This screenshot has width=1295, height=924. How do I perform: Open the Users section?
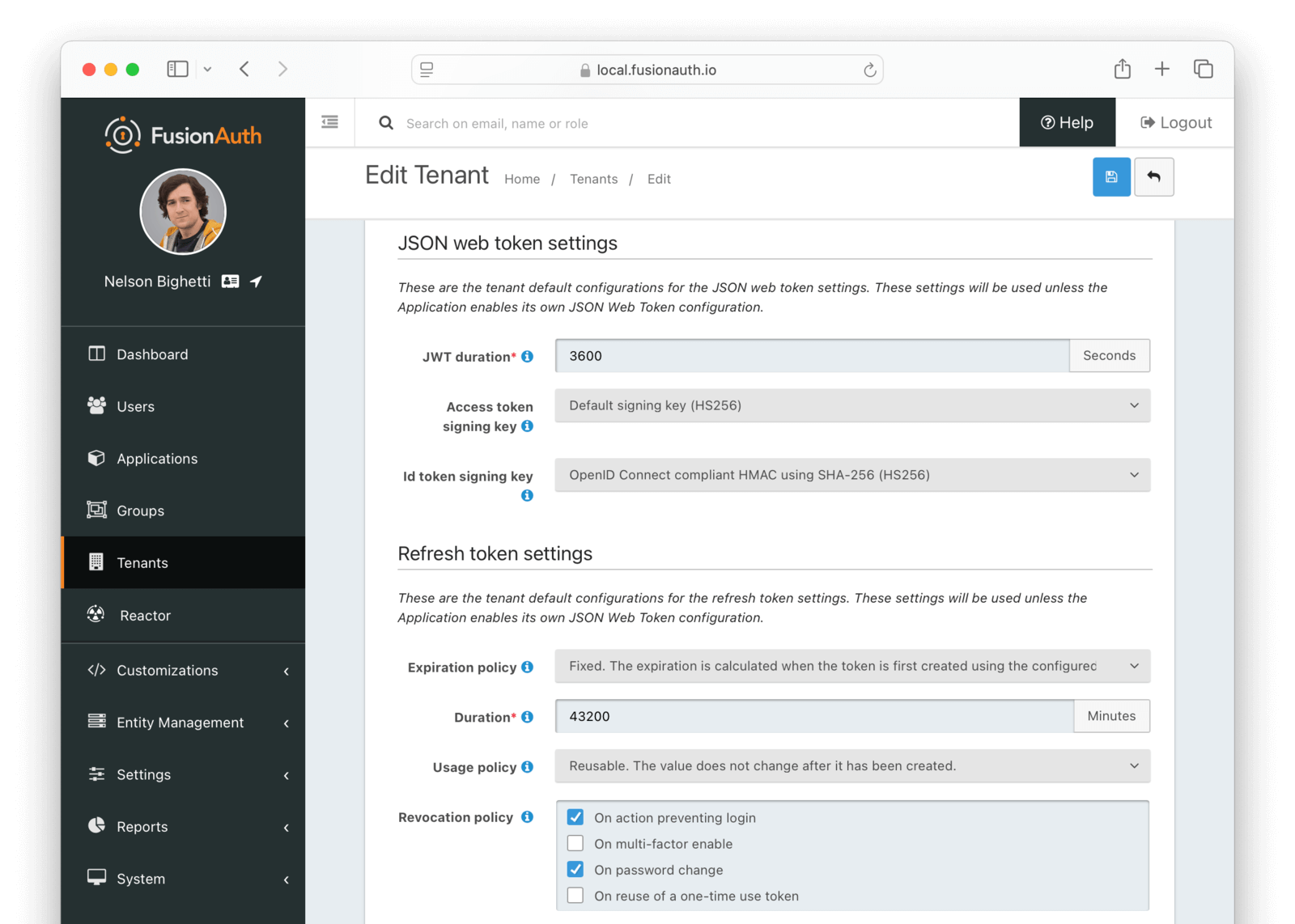tap(135, 406)
